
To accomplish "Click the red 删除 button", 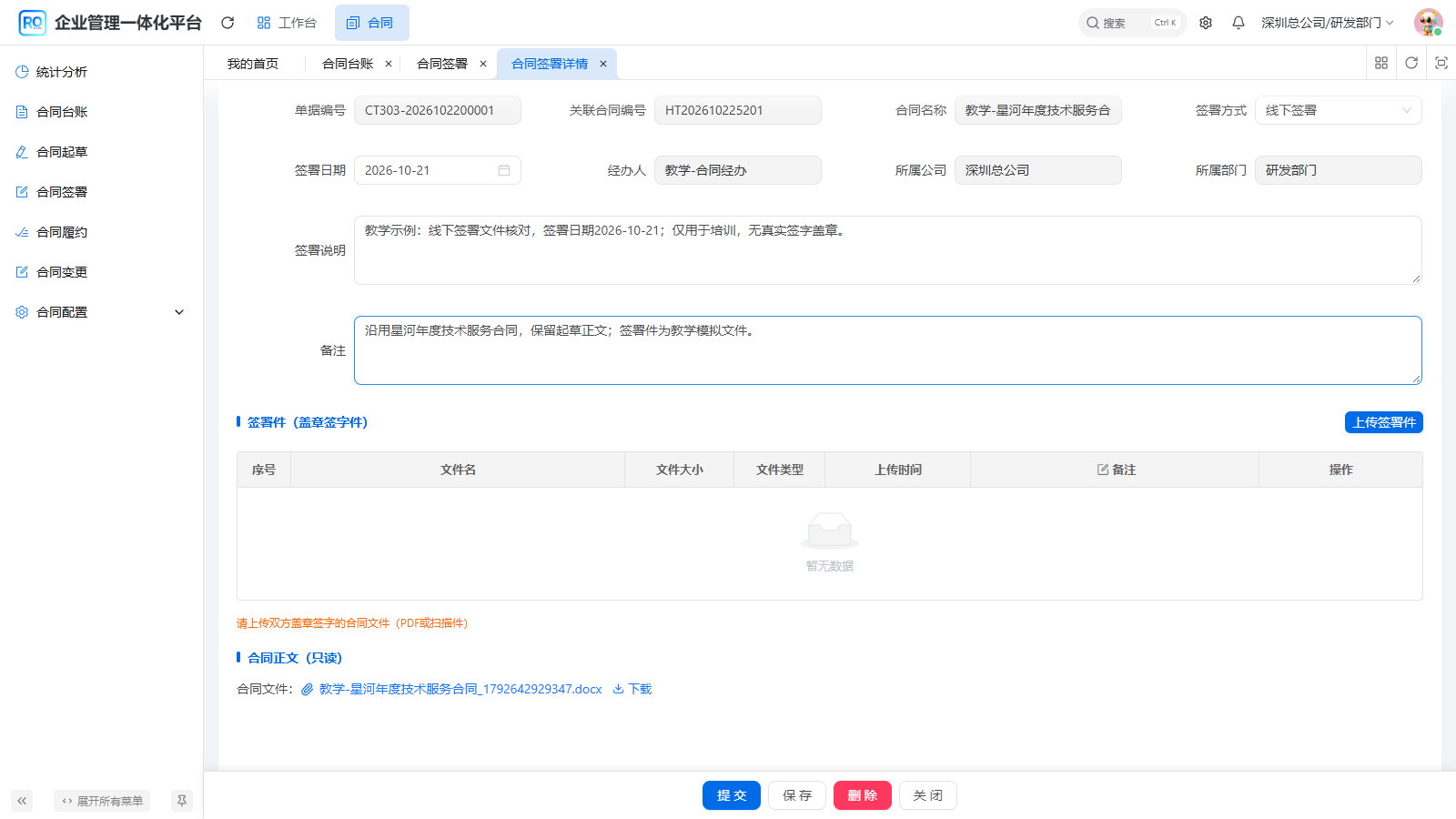I will [863, 795].
